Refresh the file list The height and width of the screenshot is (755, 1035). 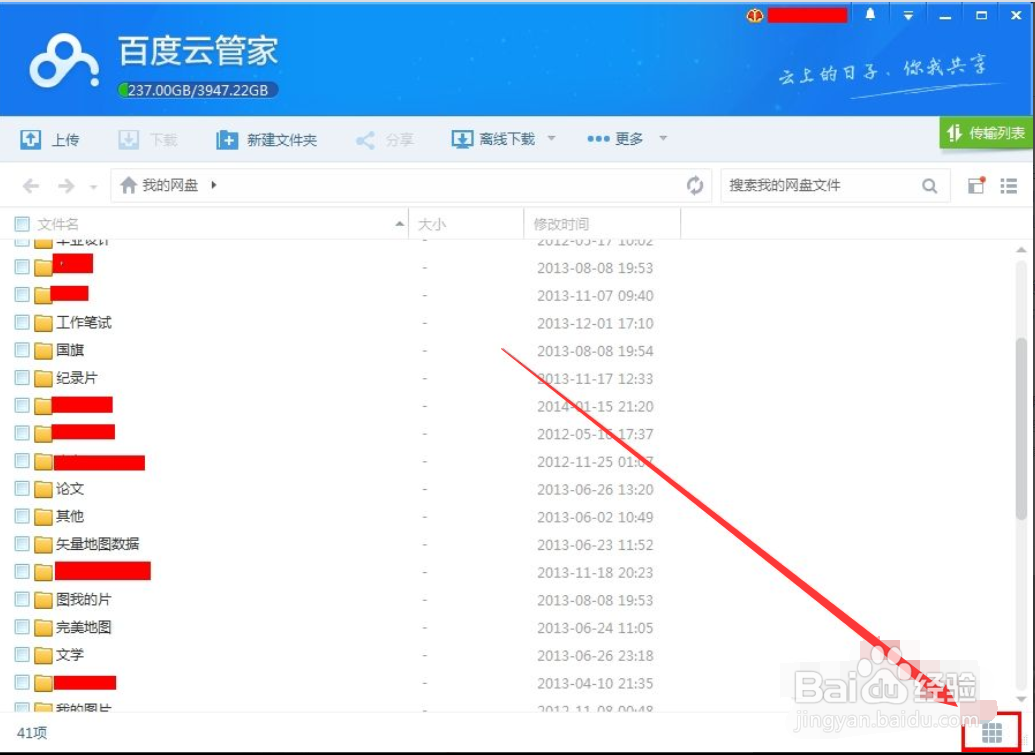pos(695,185)
